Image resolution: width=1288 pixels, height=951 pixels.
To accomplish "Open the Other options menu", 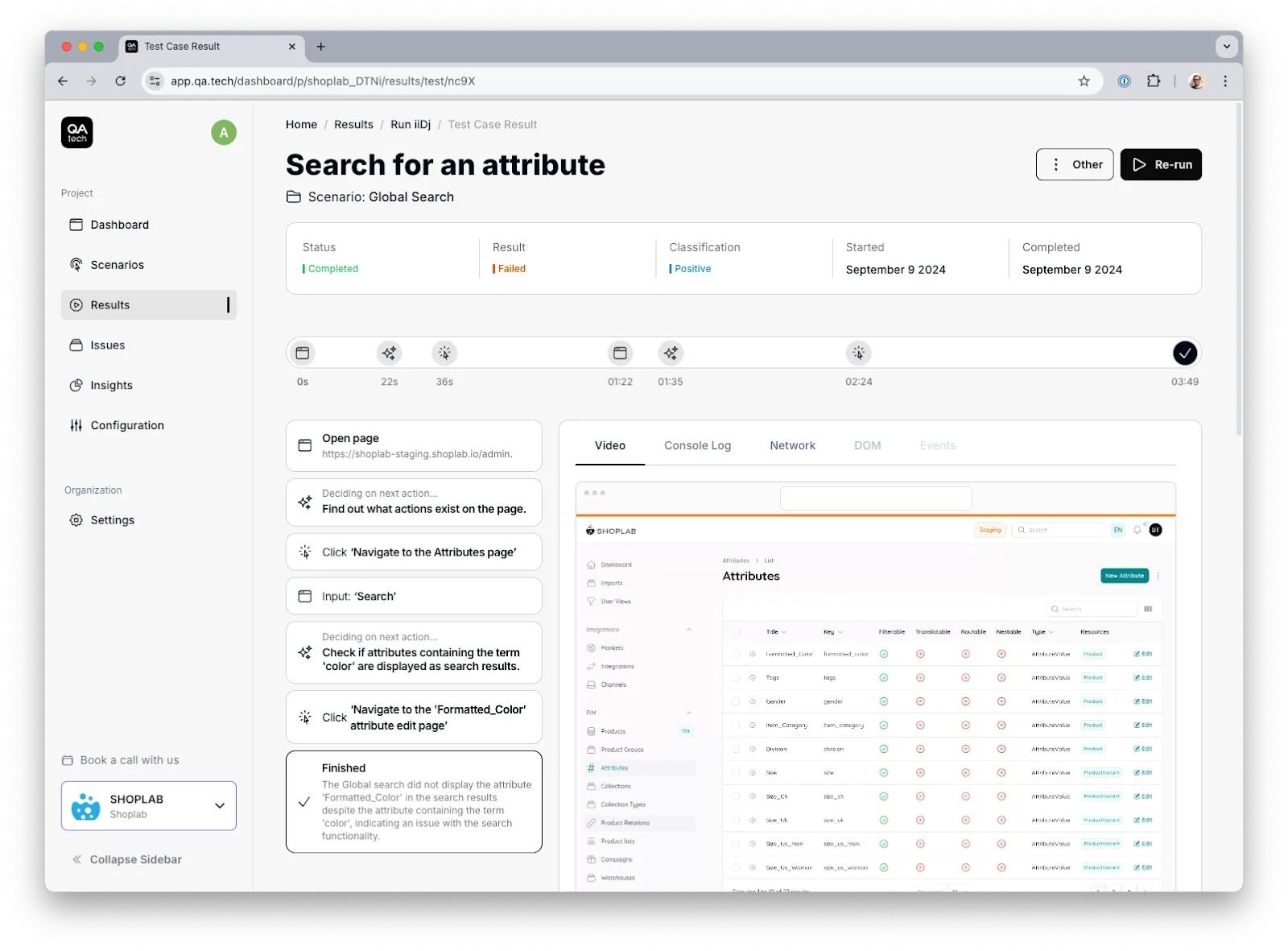I will pyautogui.click(x=1075, y=164).
